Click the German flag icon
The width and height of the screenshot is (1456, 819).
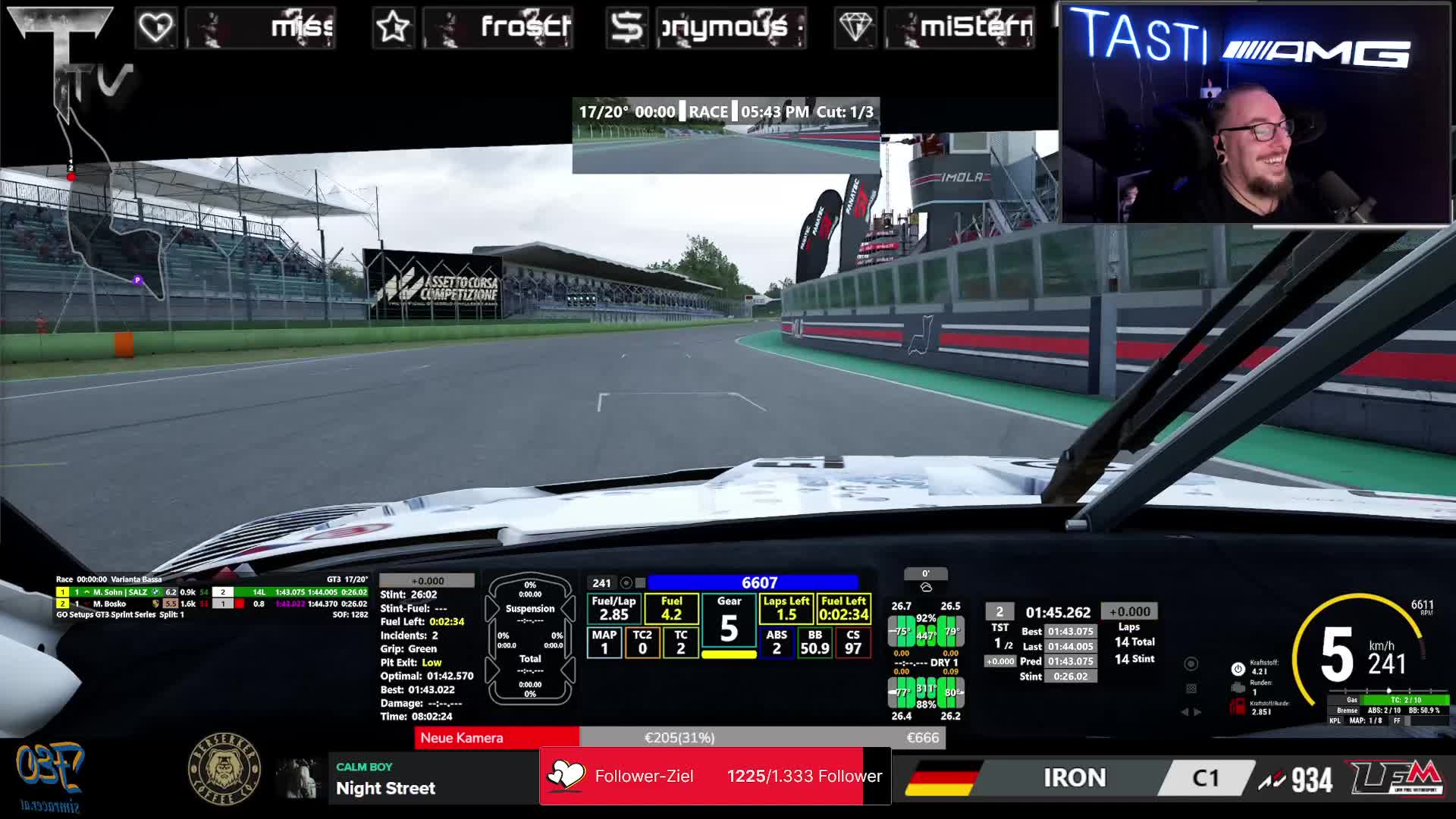tap(943, 779)
